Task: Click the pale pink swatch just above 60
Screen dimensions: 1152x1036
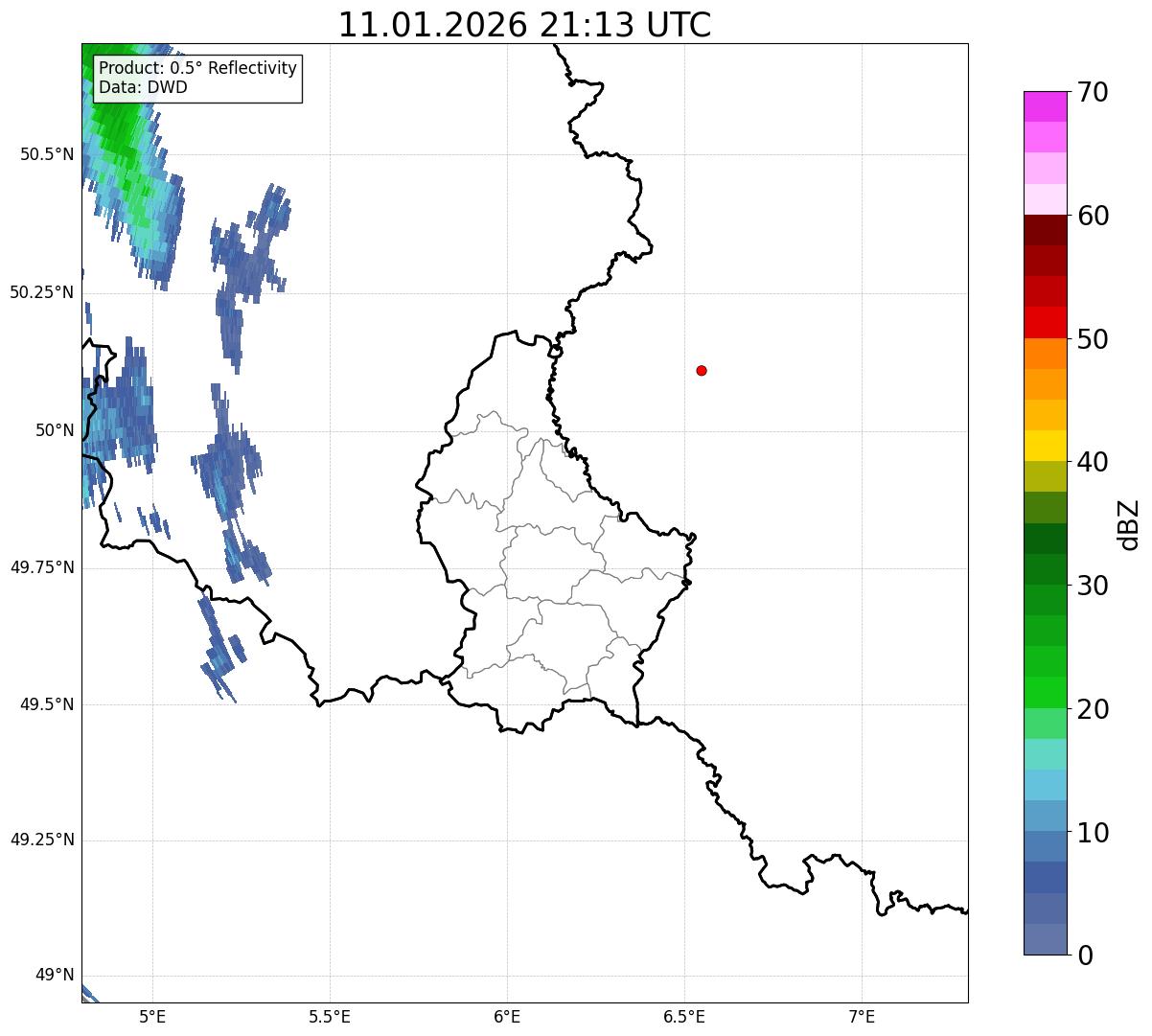Action: tap(1045, 199)
